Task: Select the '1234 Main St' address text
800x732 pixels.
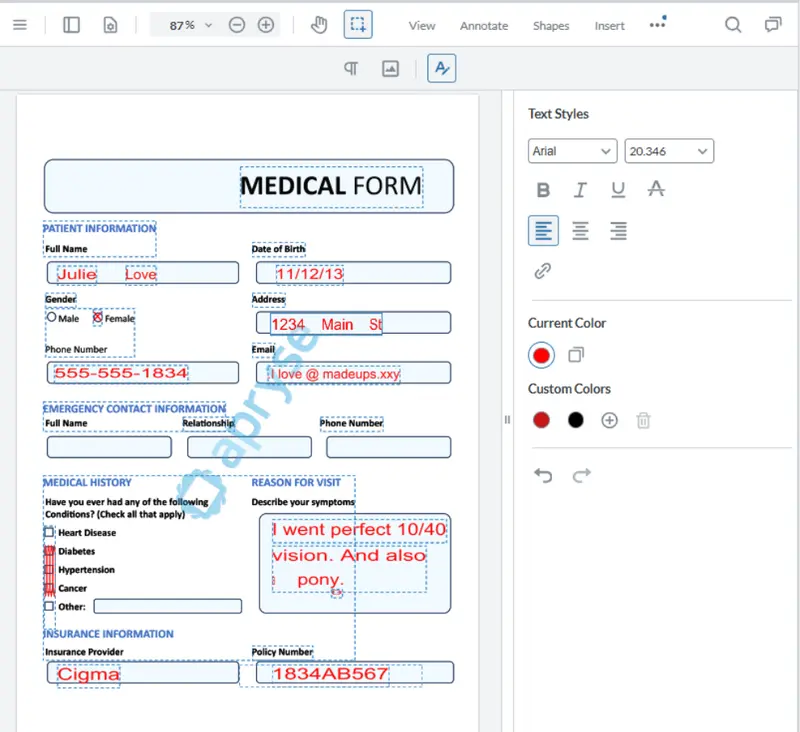Action: 326,324
